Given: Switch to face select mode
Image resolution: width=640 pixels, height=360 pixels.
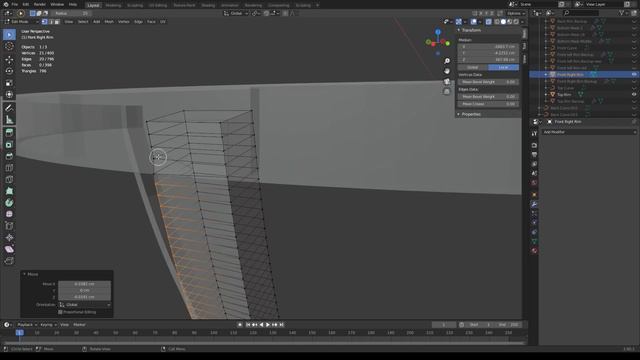Looking at the screenshot, I should pyautogui.click(x=57, y=22).
